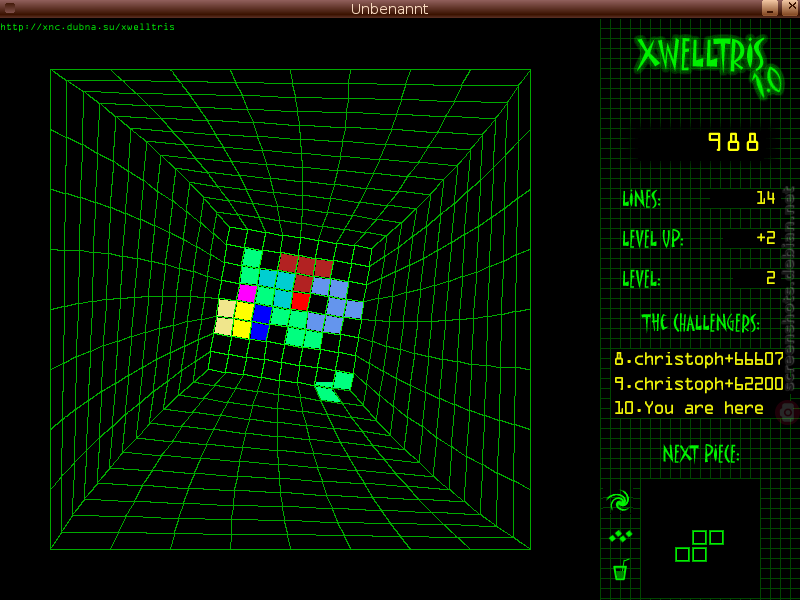The height and width of the screenshot is (600, 800).
Task: Open the xnc.dubna.su/xwelltris URL text
Action: point(87,27)
